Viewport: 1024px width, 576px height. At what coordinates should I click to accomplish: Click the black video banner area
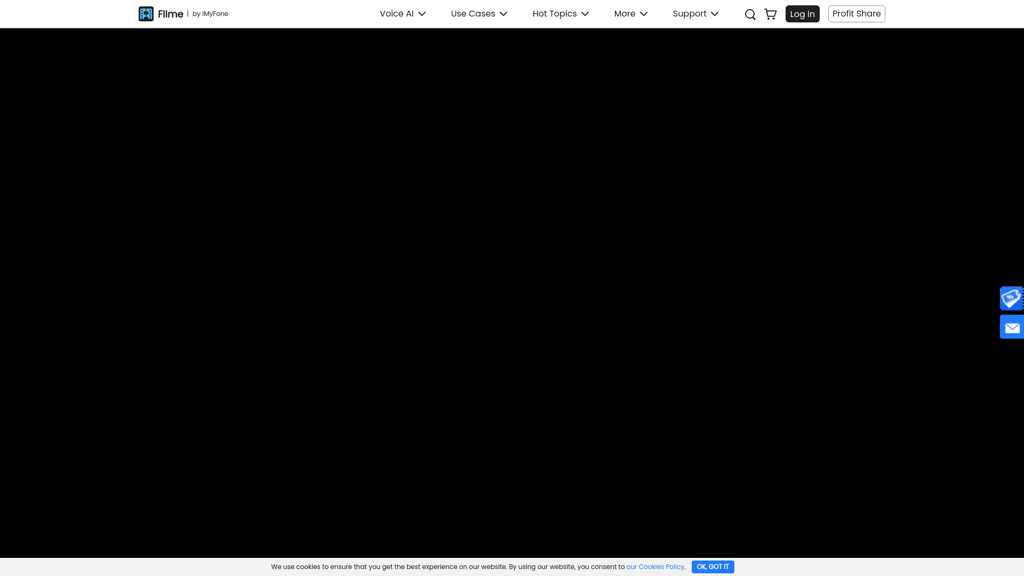coord(512,293)
